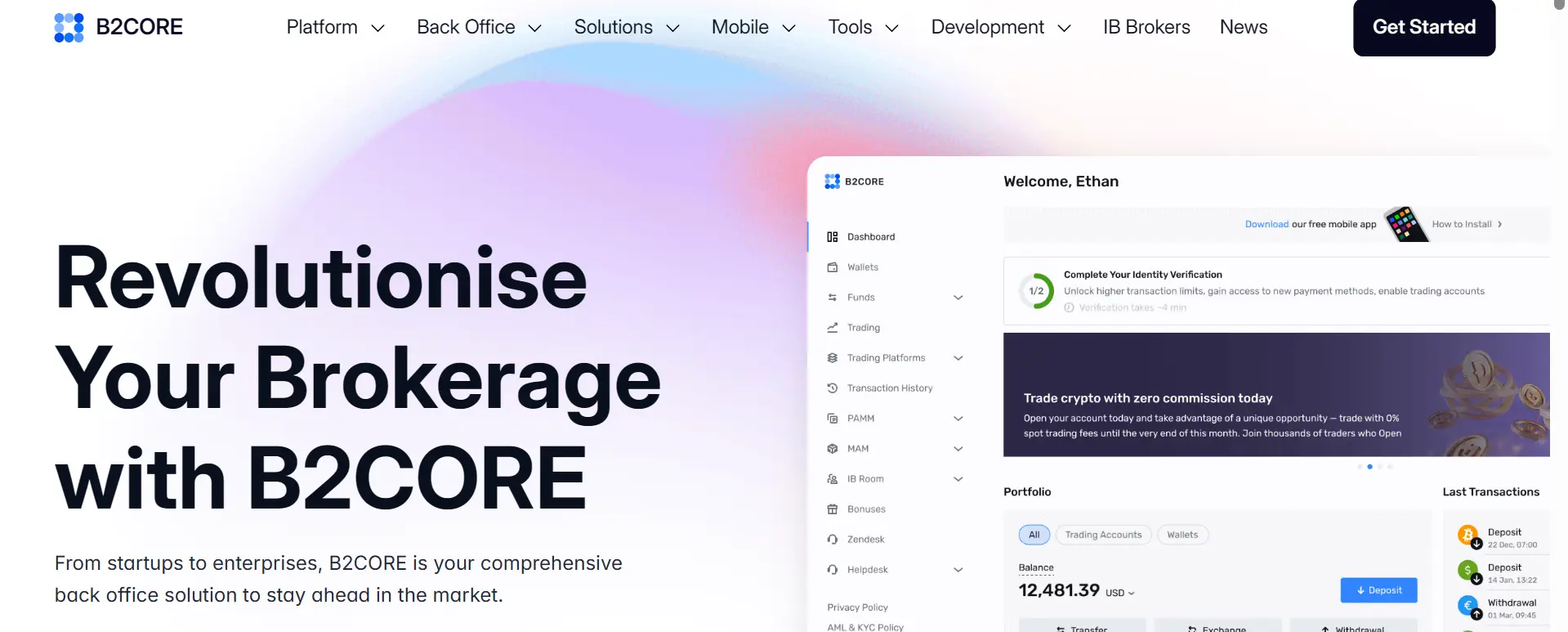
Task: Click the Portfolio section heading
Action: pos(1027,492)
